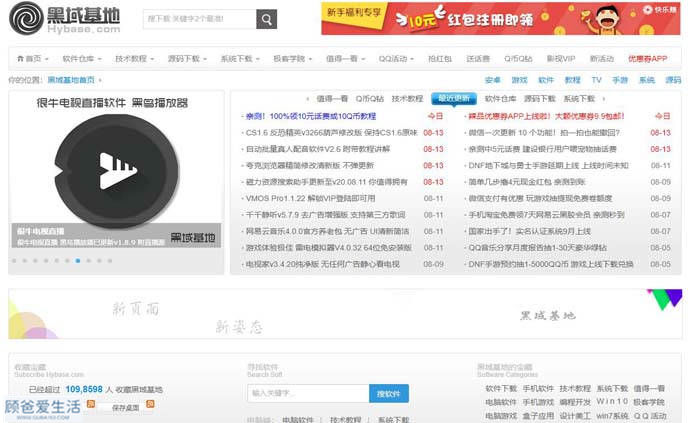
Task: Select the first carousel dot
Action: click(14, 261)
